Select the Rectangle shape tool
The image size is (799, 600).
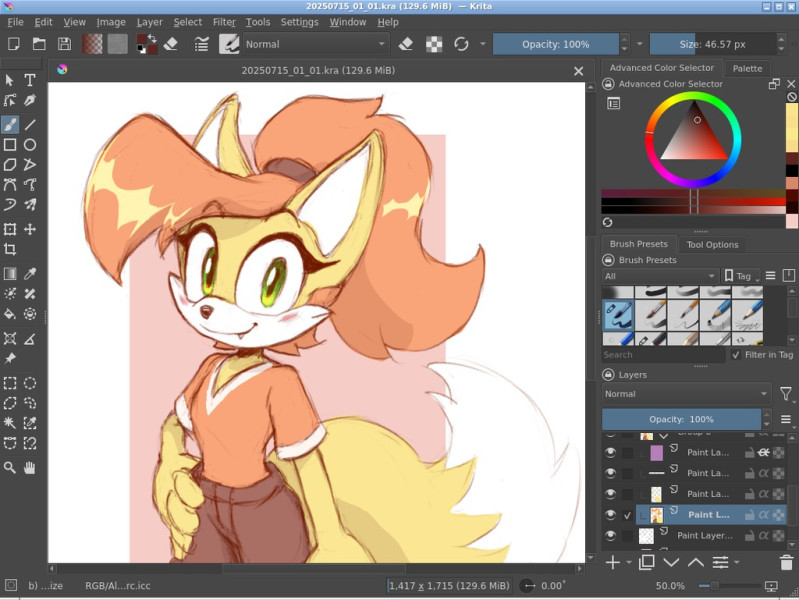[10, 145]
